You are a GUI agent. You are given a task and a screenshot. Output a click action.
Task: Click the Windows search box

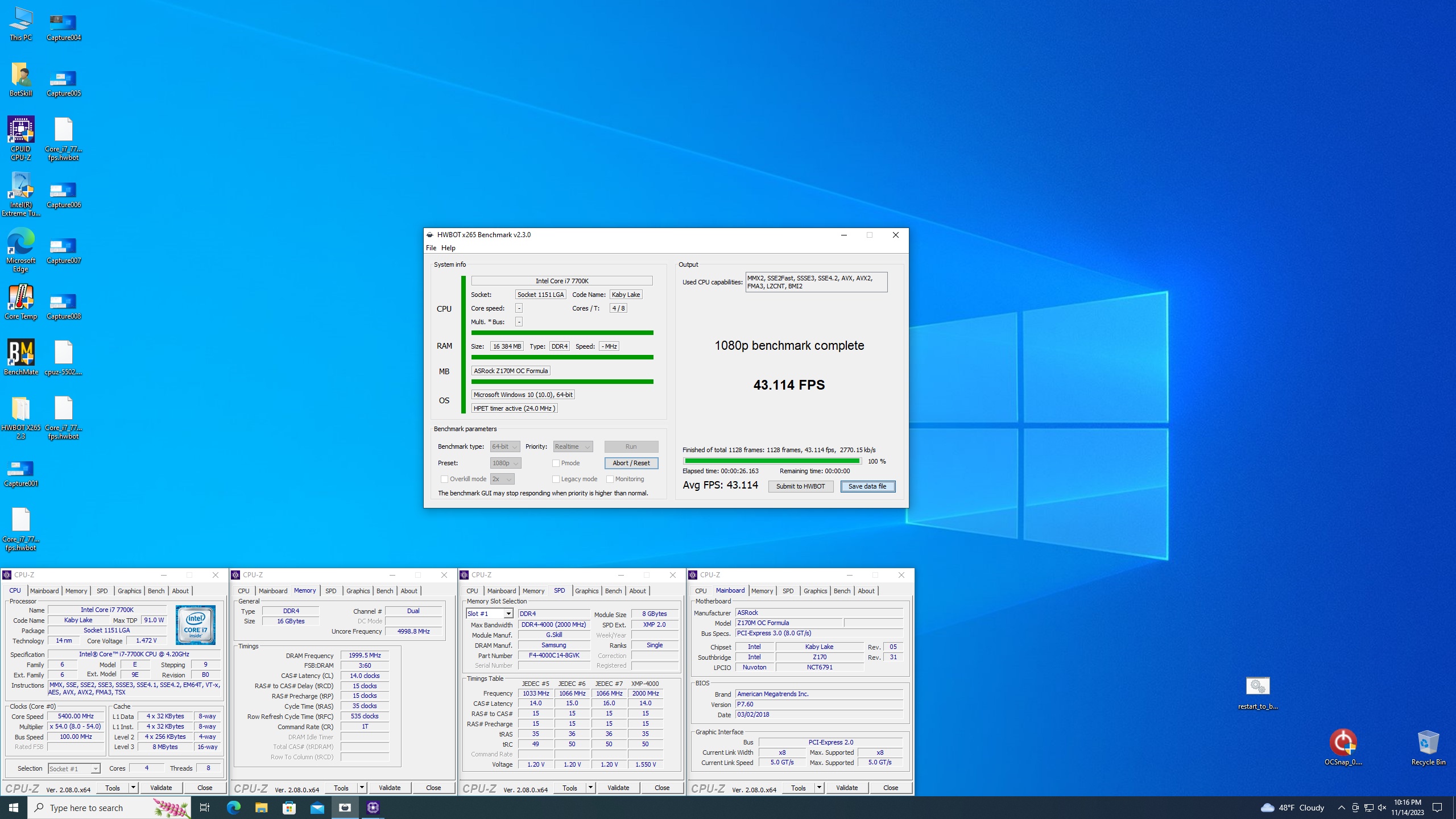(109, 808)
